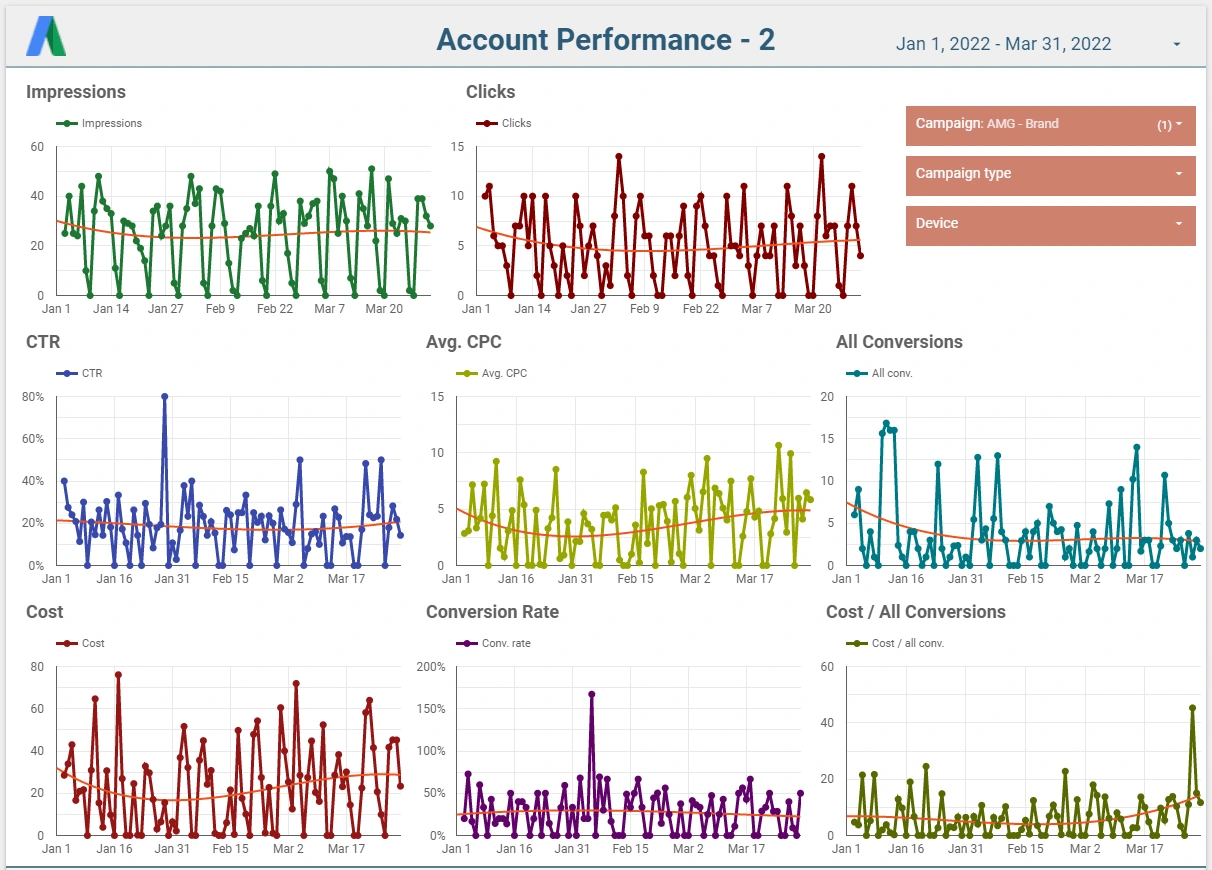Screen dimensions: 1212x870
Task: Open the date range dropdown arrow
Action: pos(1176,44)
